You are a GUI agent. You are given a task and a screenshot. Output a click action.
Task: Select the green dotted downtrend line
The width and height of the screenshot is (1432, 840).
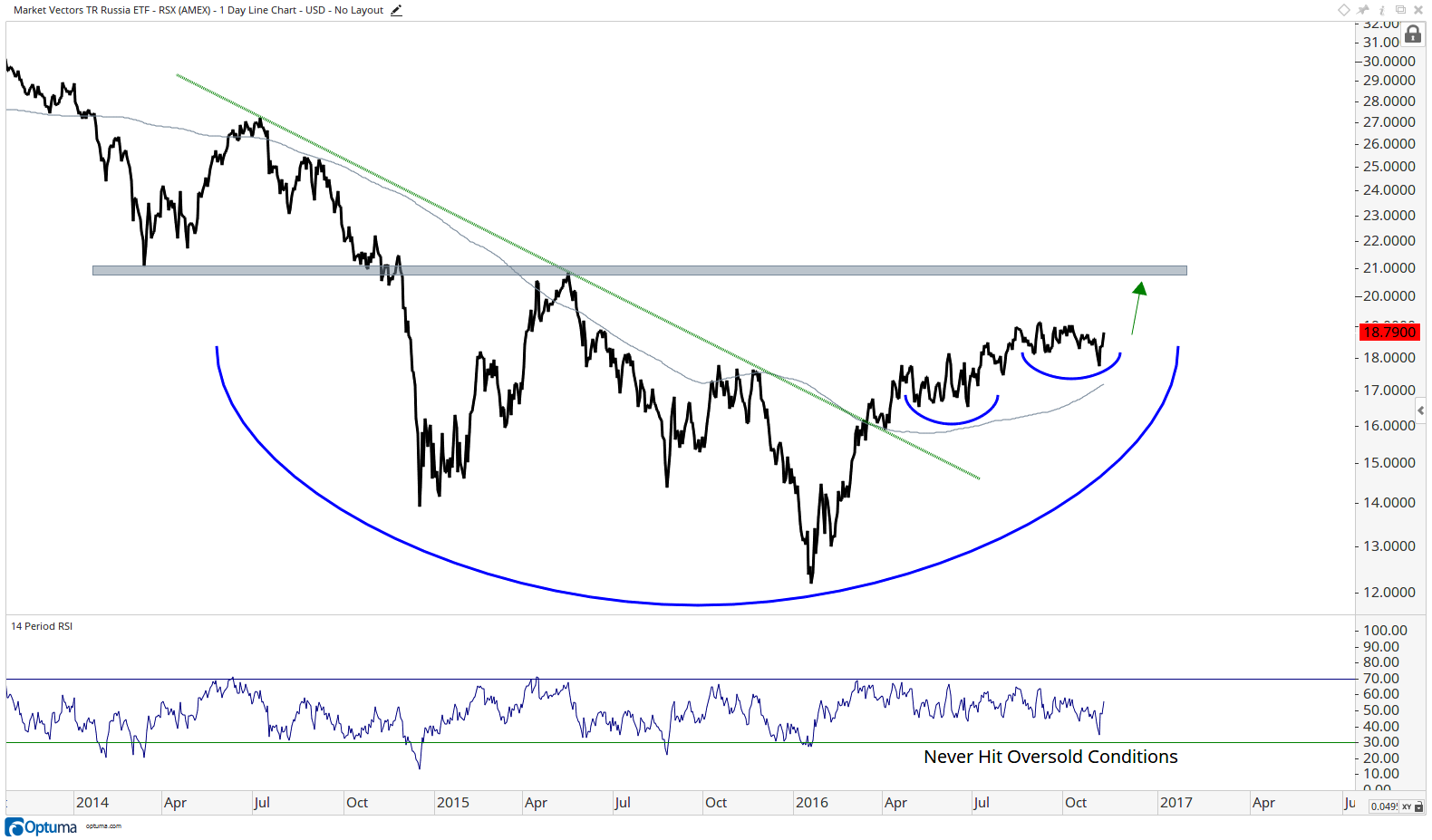pos(578,276)
